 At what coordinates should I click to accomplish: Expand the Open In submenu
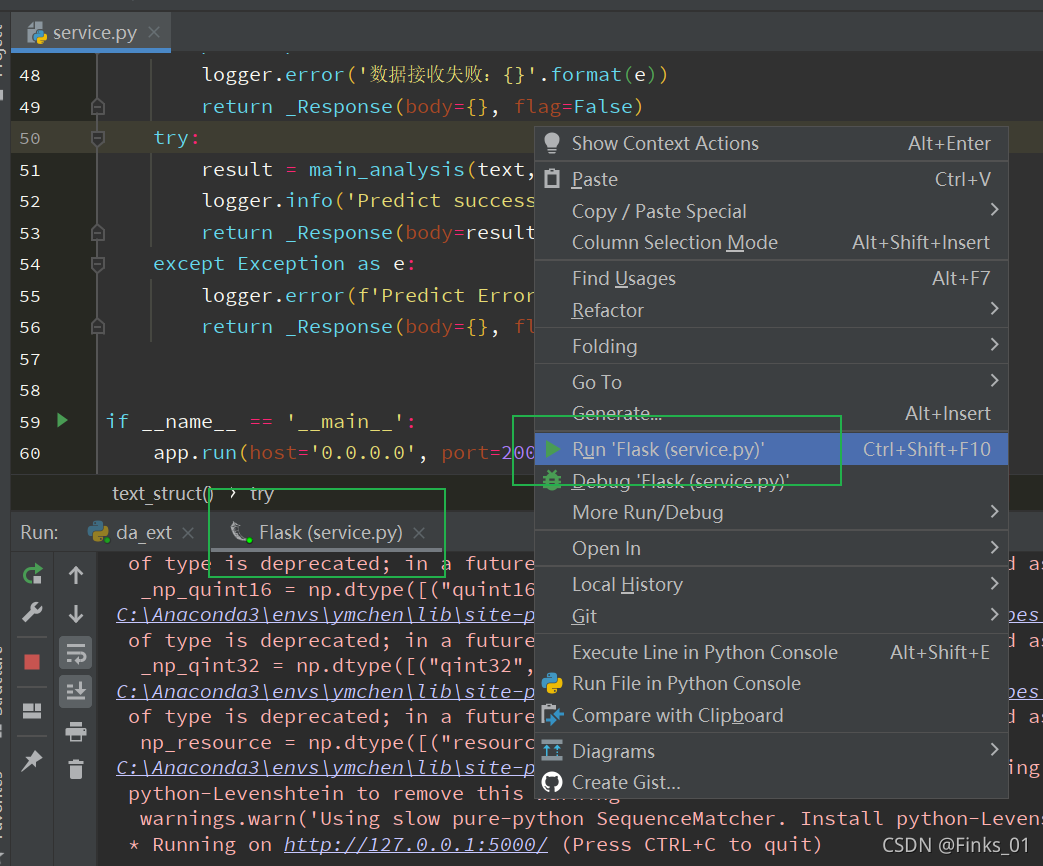coord(772,549)
